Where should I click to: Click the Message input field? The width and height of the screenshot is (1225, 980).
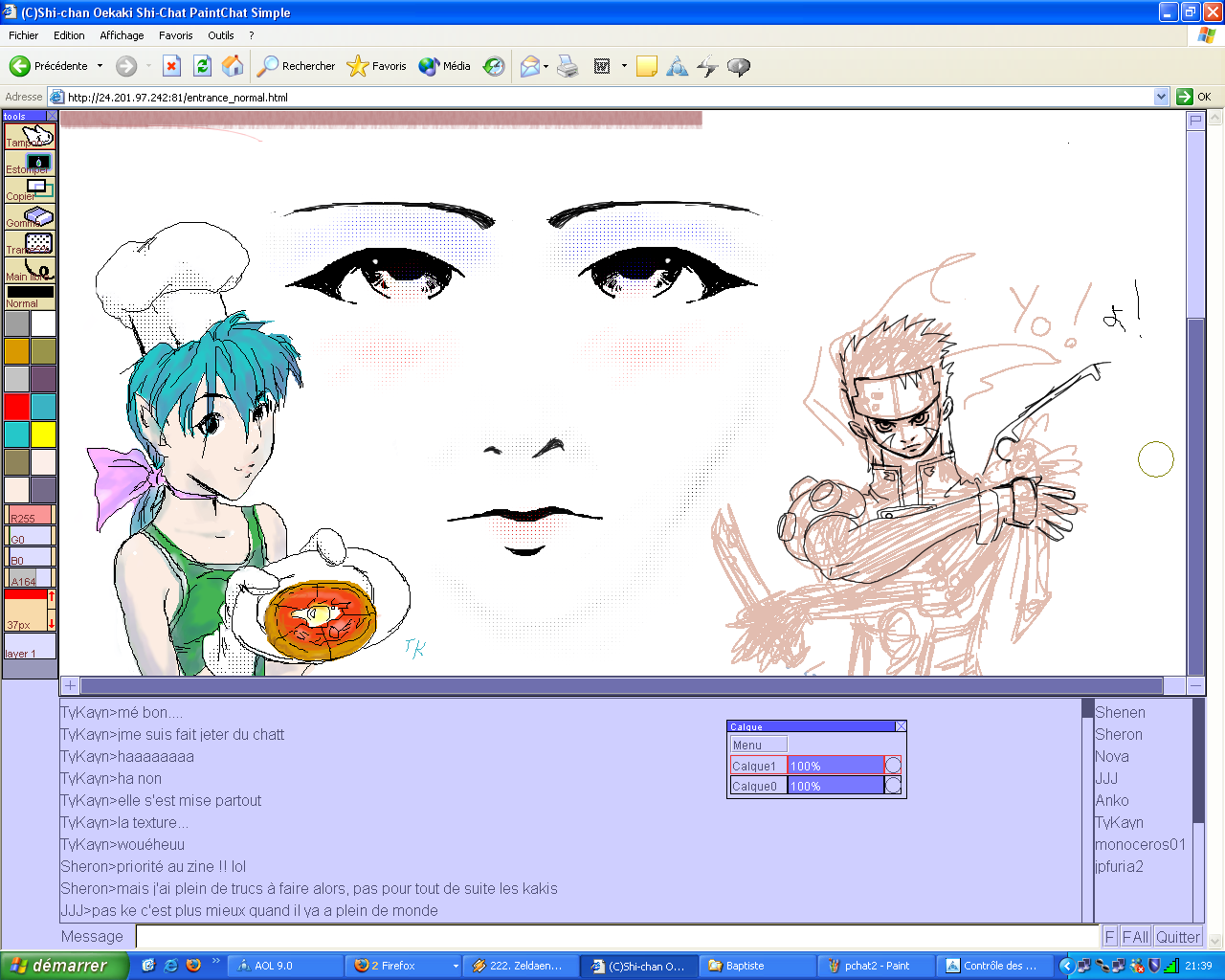coord(617,936)
